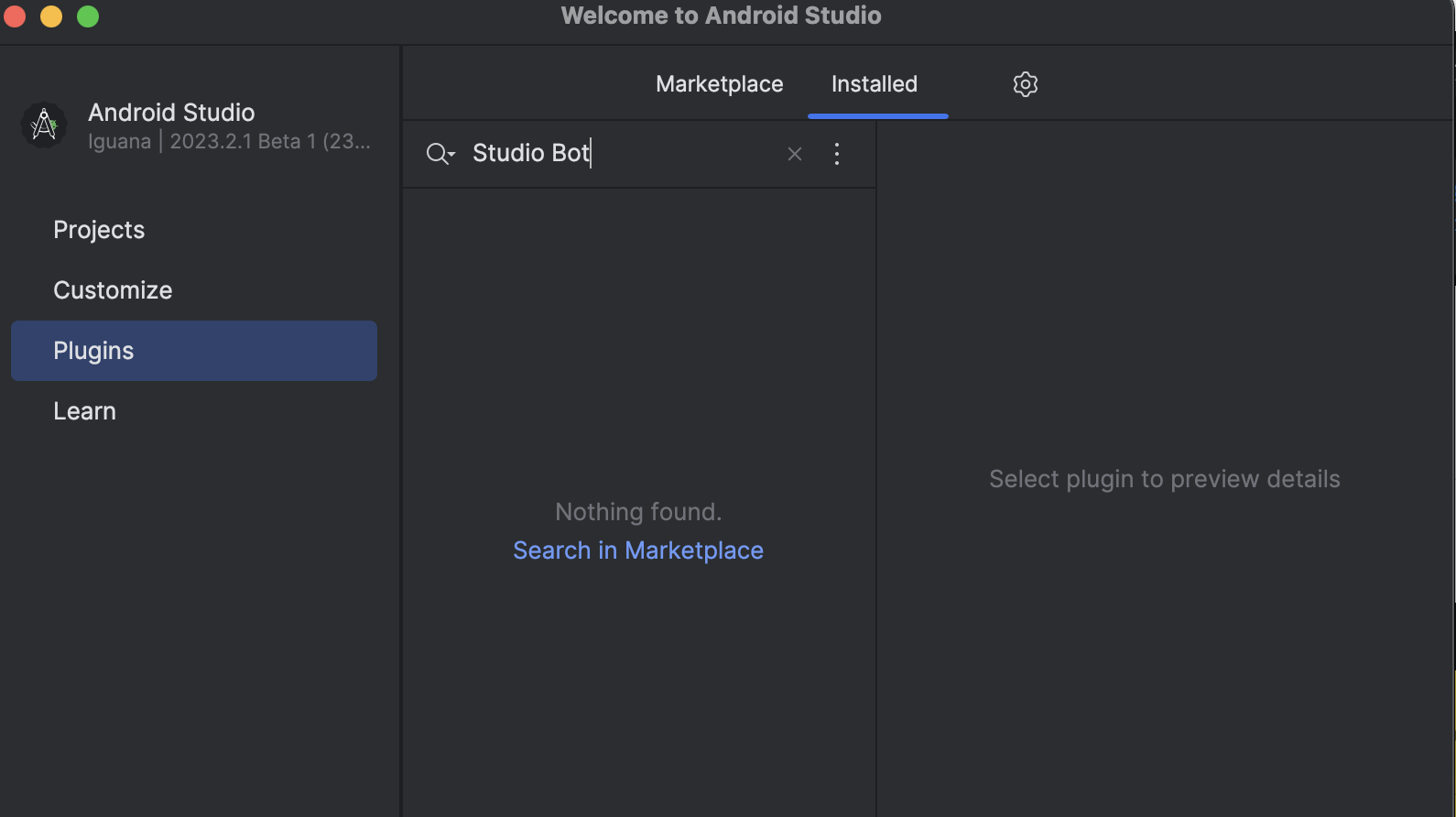Viewport: 1456px width, 817px height.
Task: Click the search magnifier history icon
Action: click(x=440, y=154)
